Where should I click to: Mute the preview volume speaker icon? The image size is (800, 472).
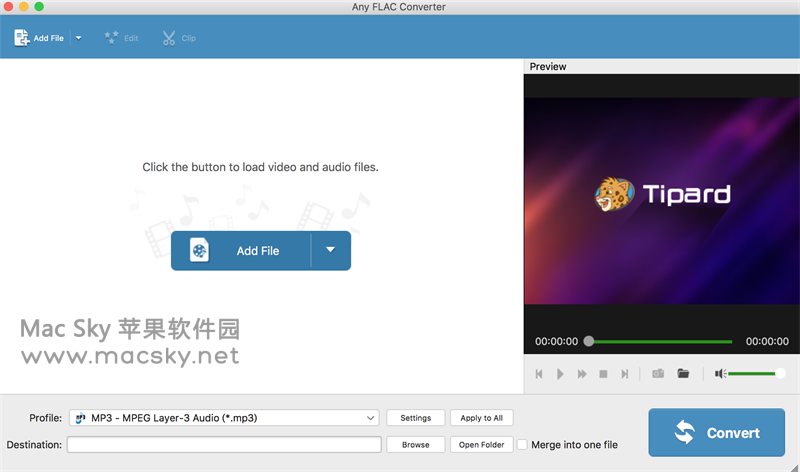click(720, 374)
